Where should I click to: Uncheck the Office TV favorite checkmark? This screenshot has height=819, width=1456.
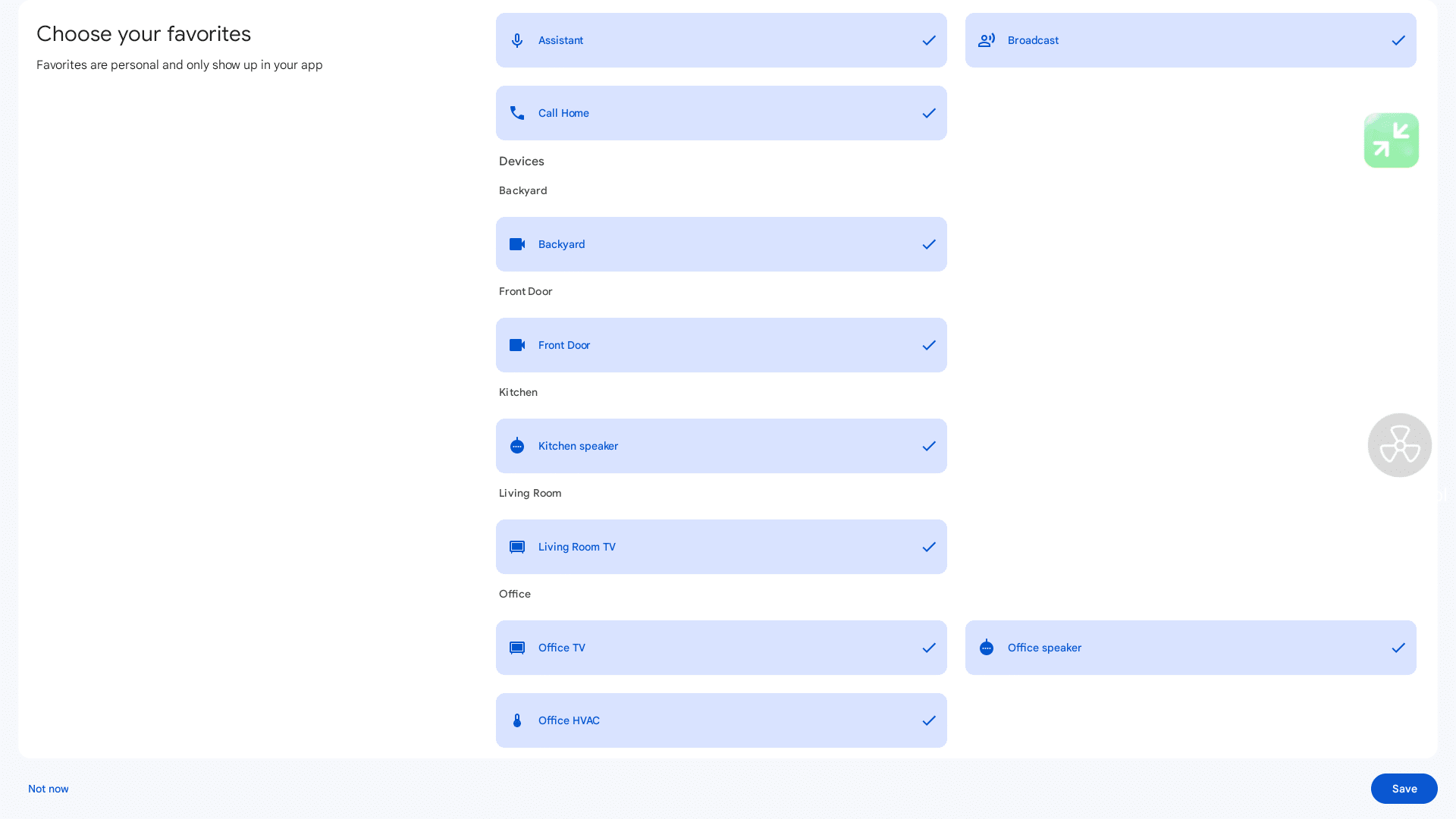[929, 648]
